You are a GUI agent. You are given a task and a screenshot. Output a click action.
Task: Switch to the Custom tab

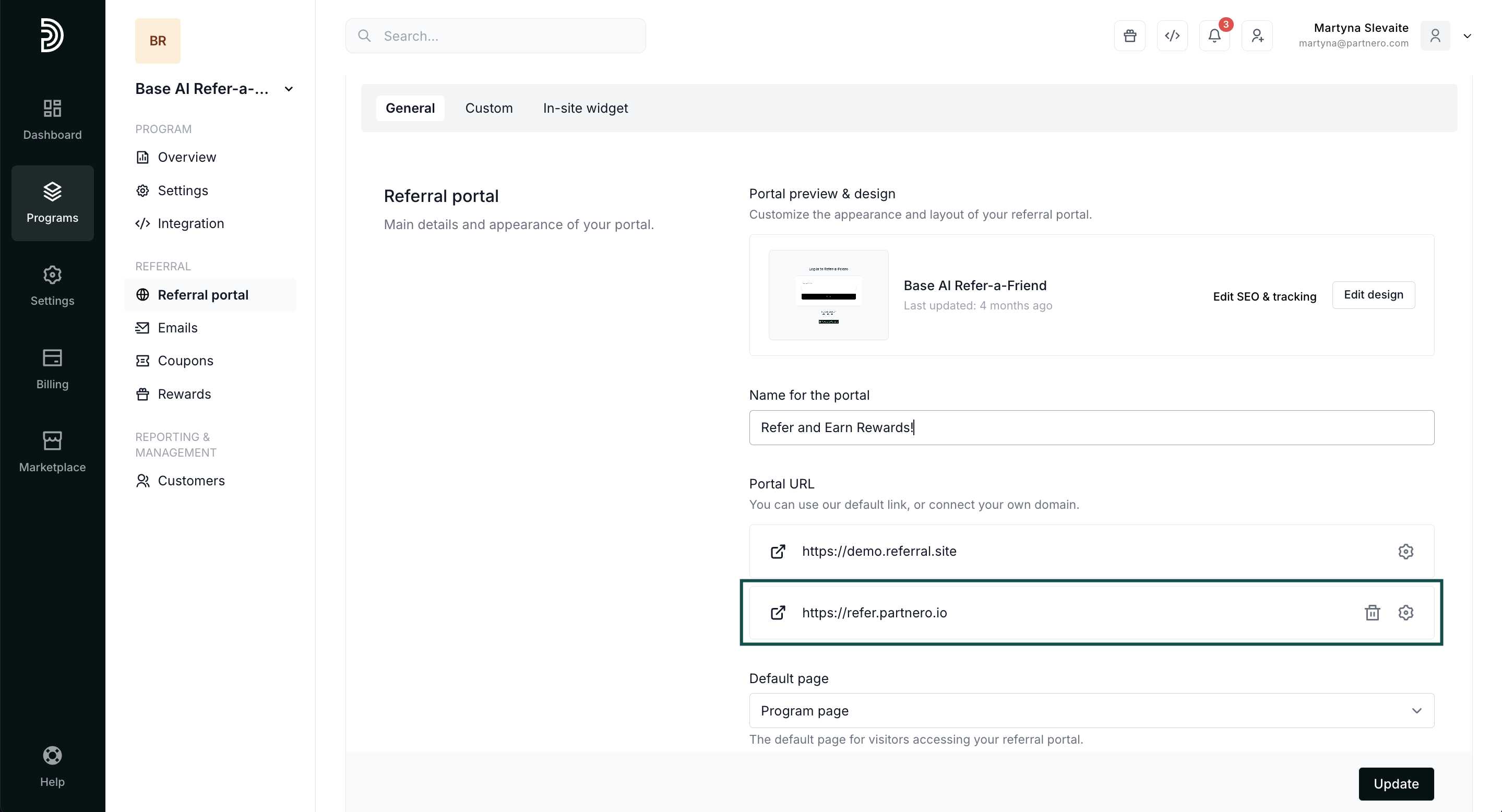click(488, 109)
